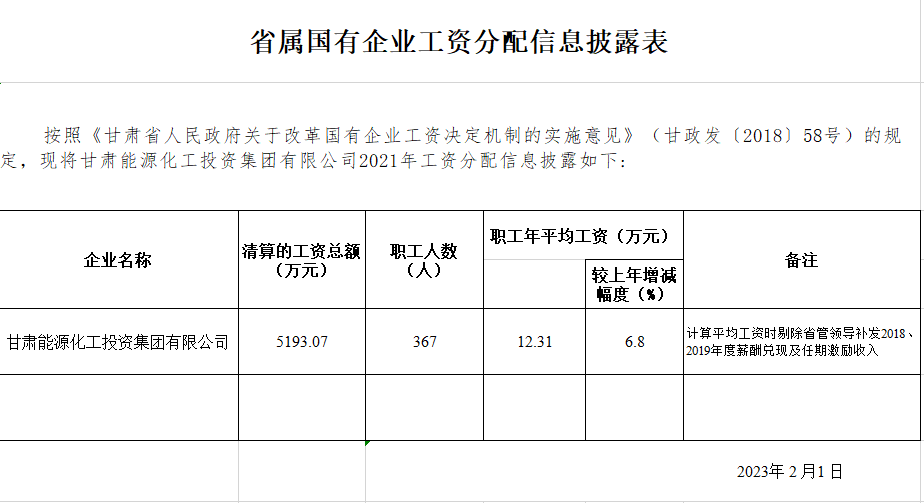The width and height of the screenshot is (924, 503).
Task: Select the blank cell below 12.31
Action: (x=534, y=407)
